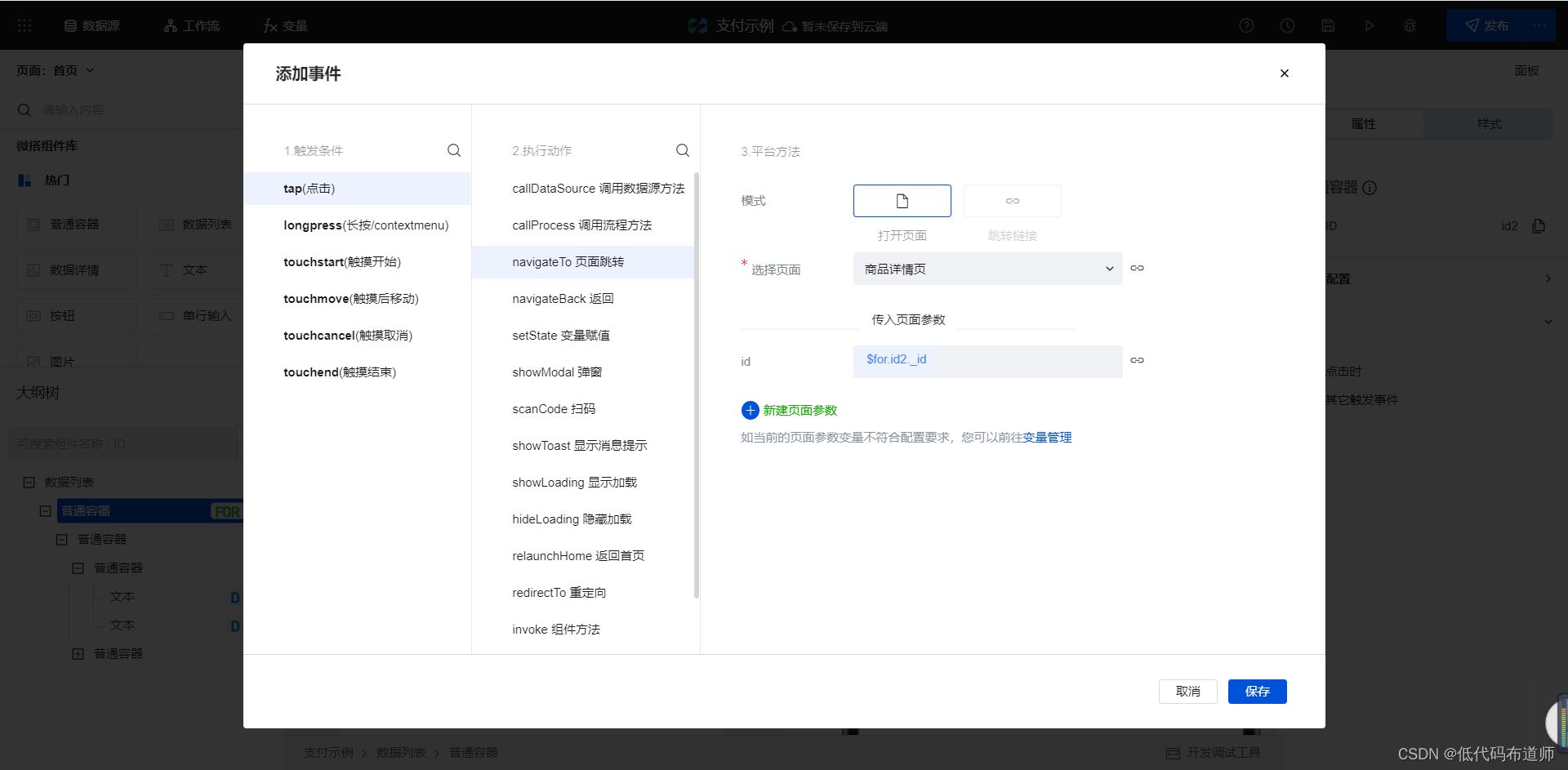Screen dimensions: 1568x770
Task: Open 变量管理 link
Action: pos(1047,438)
